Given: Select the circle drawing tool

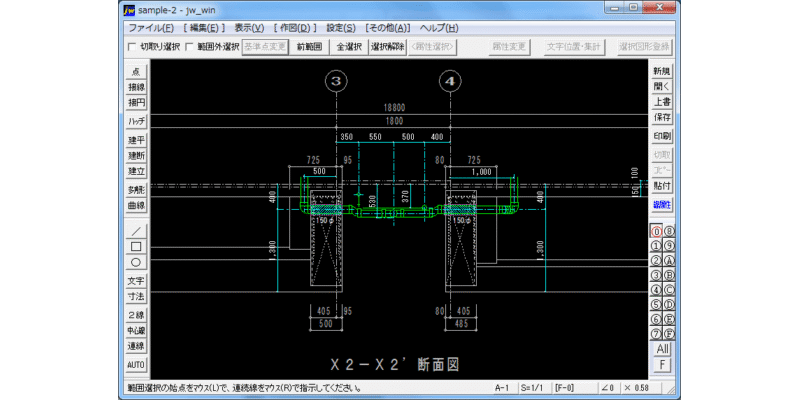Looking at the screenshot, I should tap(136, 263).
